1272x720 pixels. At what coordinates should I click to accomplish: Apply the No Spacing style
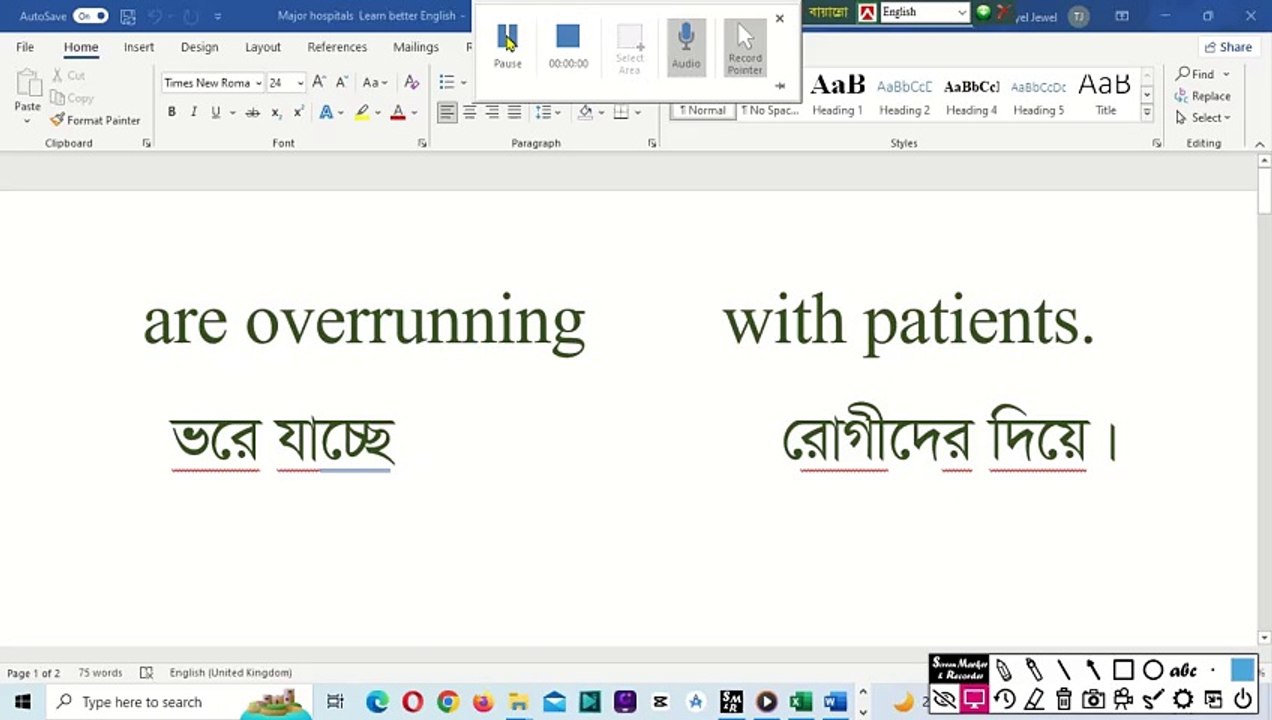click(769, 110)
